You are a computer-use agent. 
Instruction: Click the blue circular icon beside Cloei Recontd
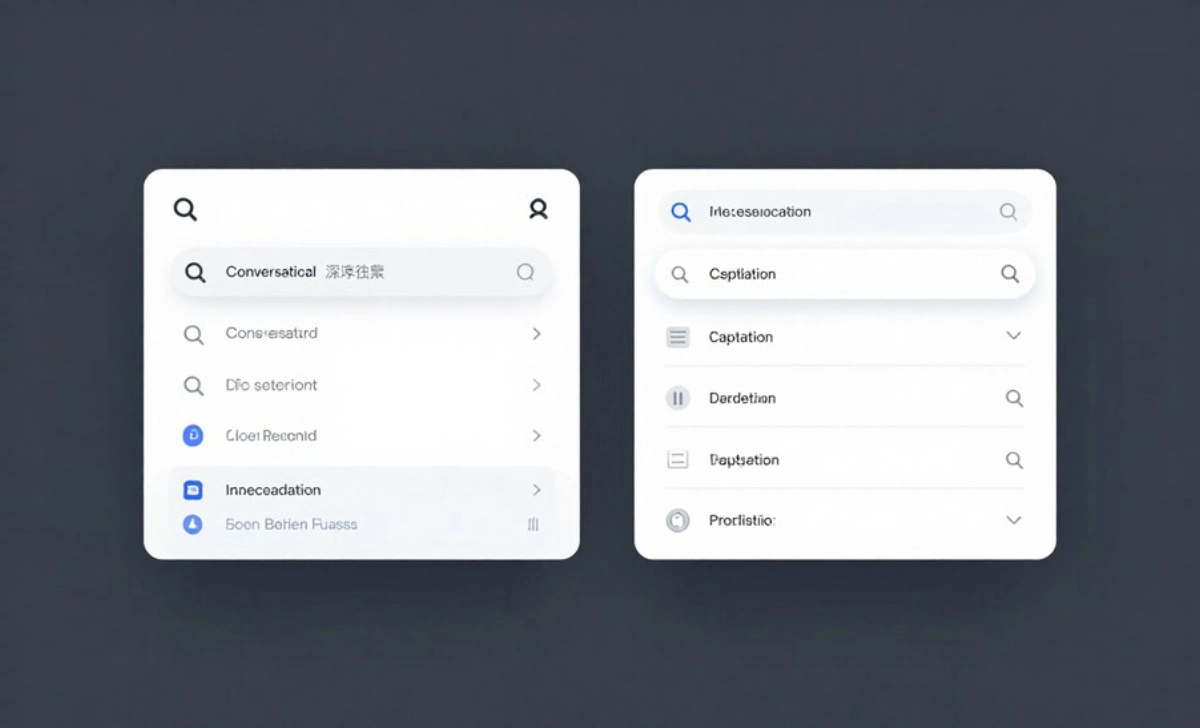194,435
